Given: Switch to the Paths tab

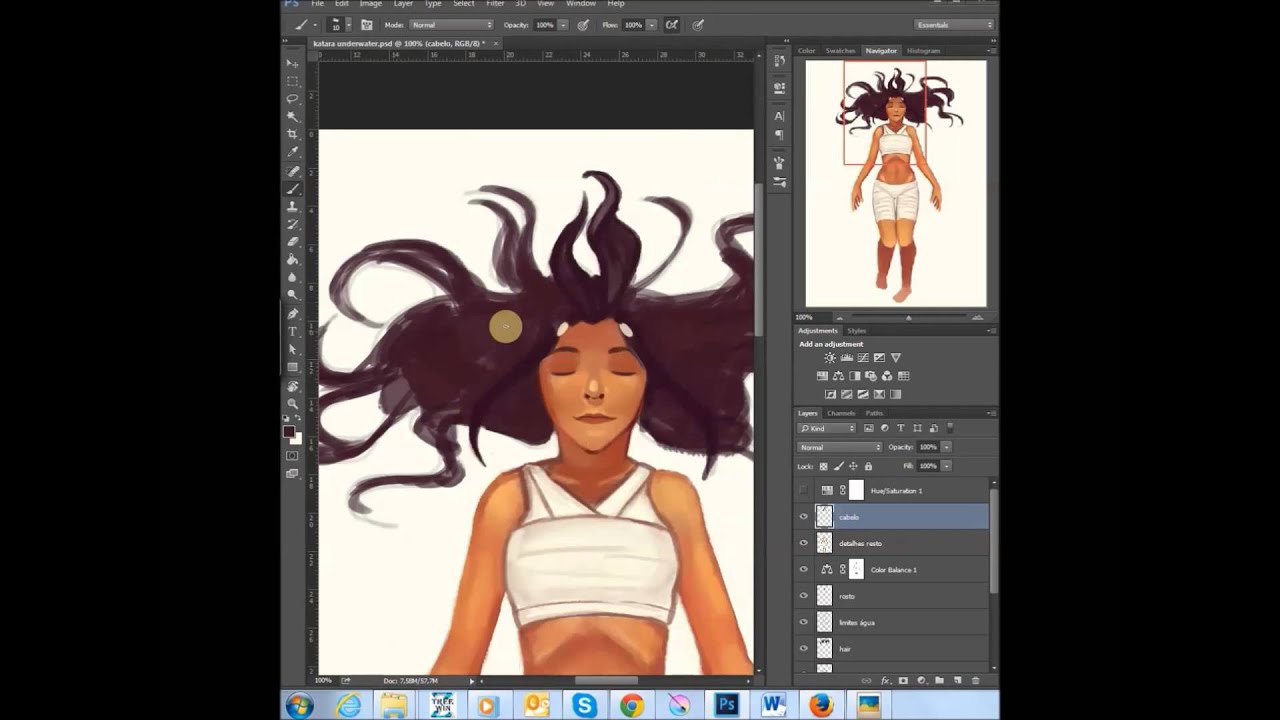Looking at the screenshot, I should (874, 413).
